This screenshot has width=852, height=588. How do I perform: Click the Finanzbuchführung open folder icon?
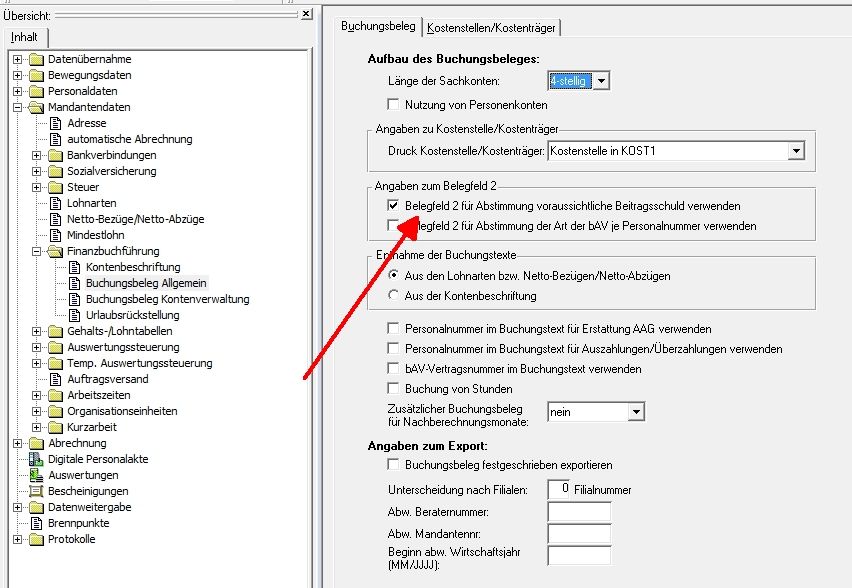coord(56,251)
